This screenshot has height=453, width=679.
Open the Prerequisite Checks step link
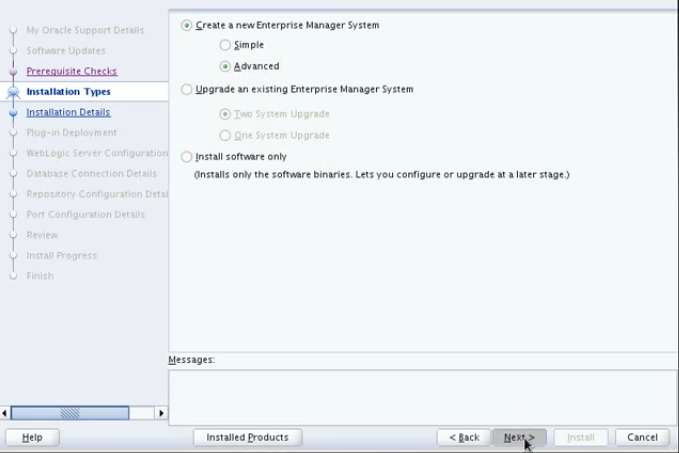71,71
